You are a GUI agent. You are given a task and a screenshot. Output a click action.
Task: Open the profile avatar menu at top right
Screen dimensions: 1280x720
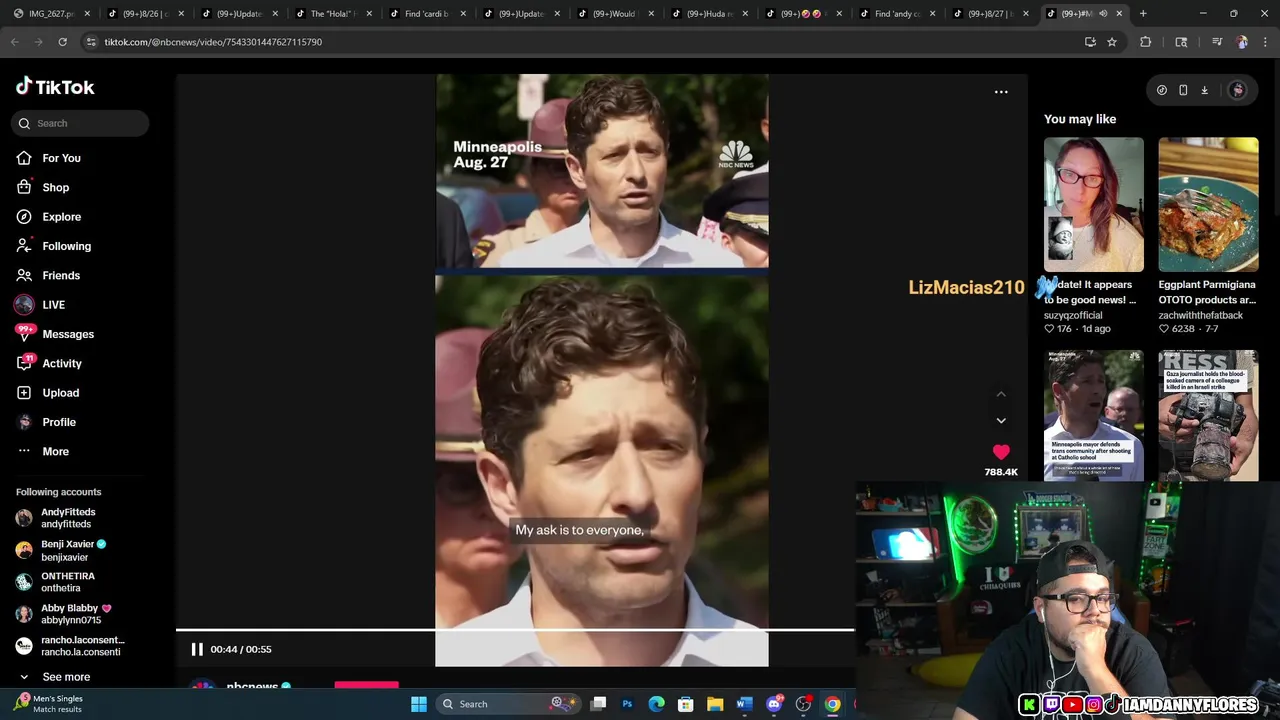tap(1237, 90)
